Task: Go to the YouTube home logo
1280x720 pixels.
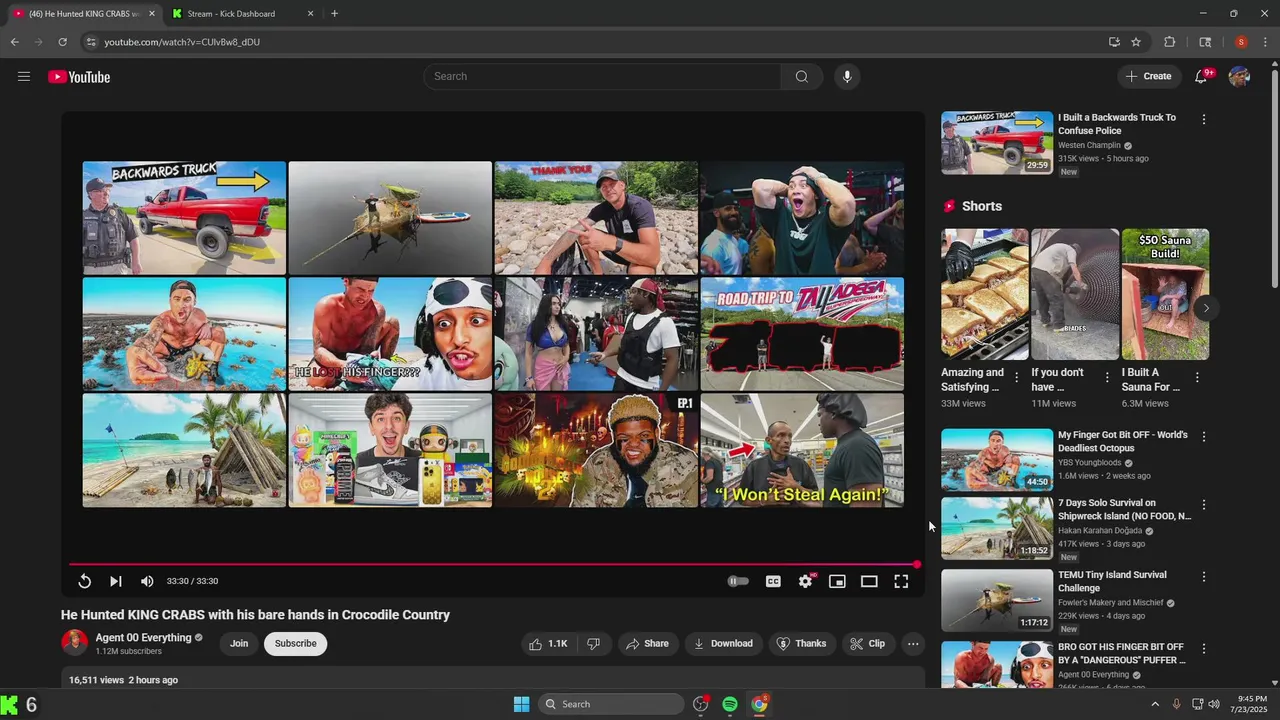Action: pos(79,77)
